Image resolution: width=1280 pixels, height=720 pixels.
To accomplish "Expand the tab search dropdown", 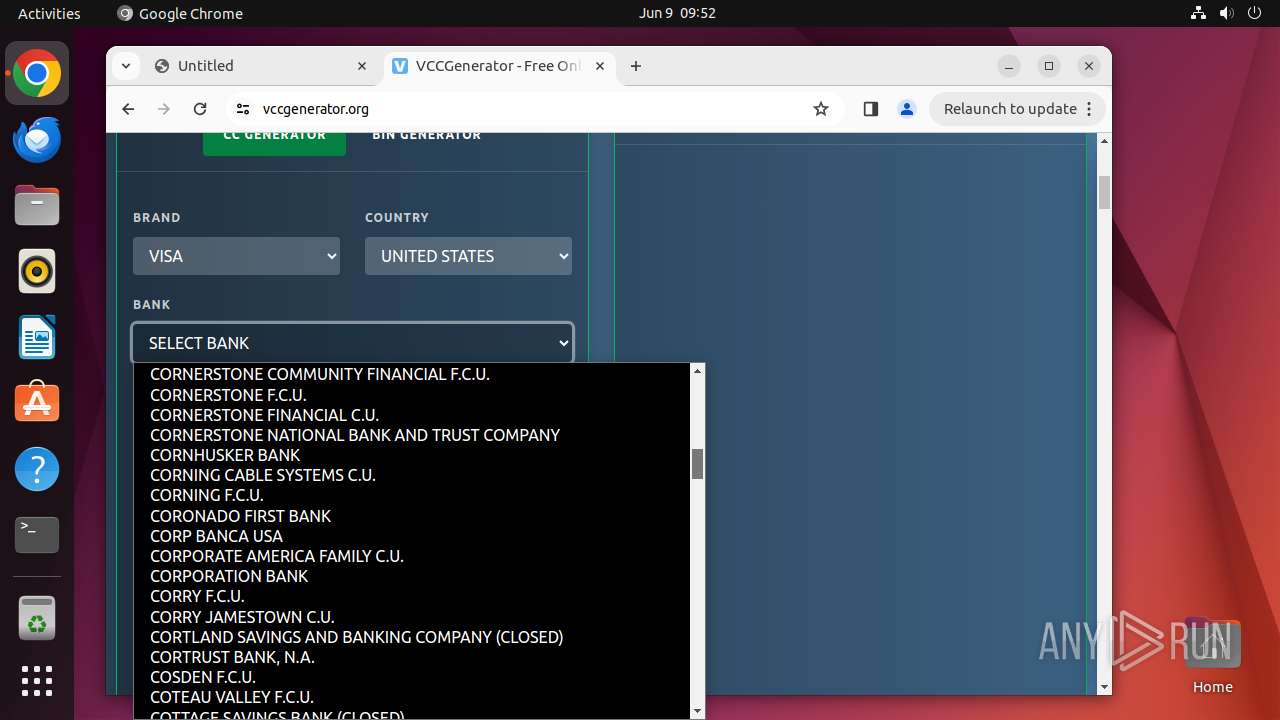I will 125,66.
